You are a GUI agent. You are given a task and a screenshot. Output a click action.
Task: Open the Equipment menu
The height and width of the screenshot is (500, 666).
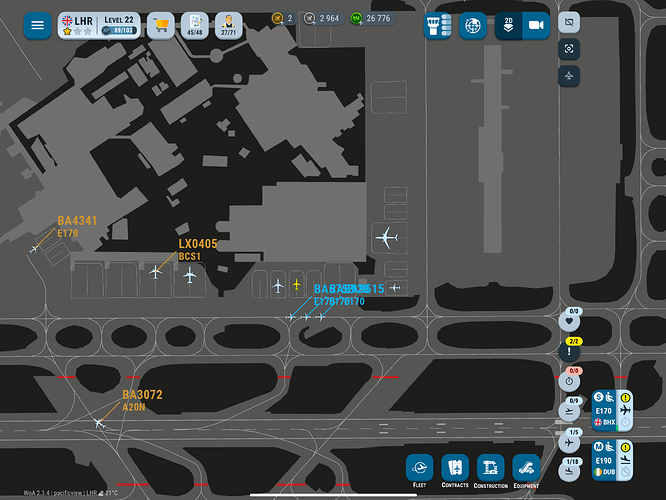click(526, 471)
